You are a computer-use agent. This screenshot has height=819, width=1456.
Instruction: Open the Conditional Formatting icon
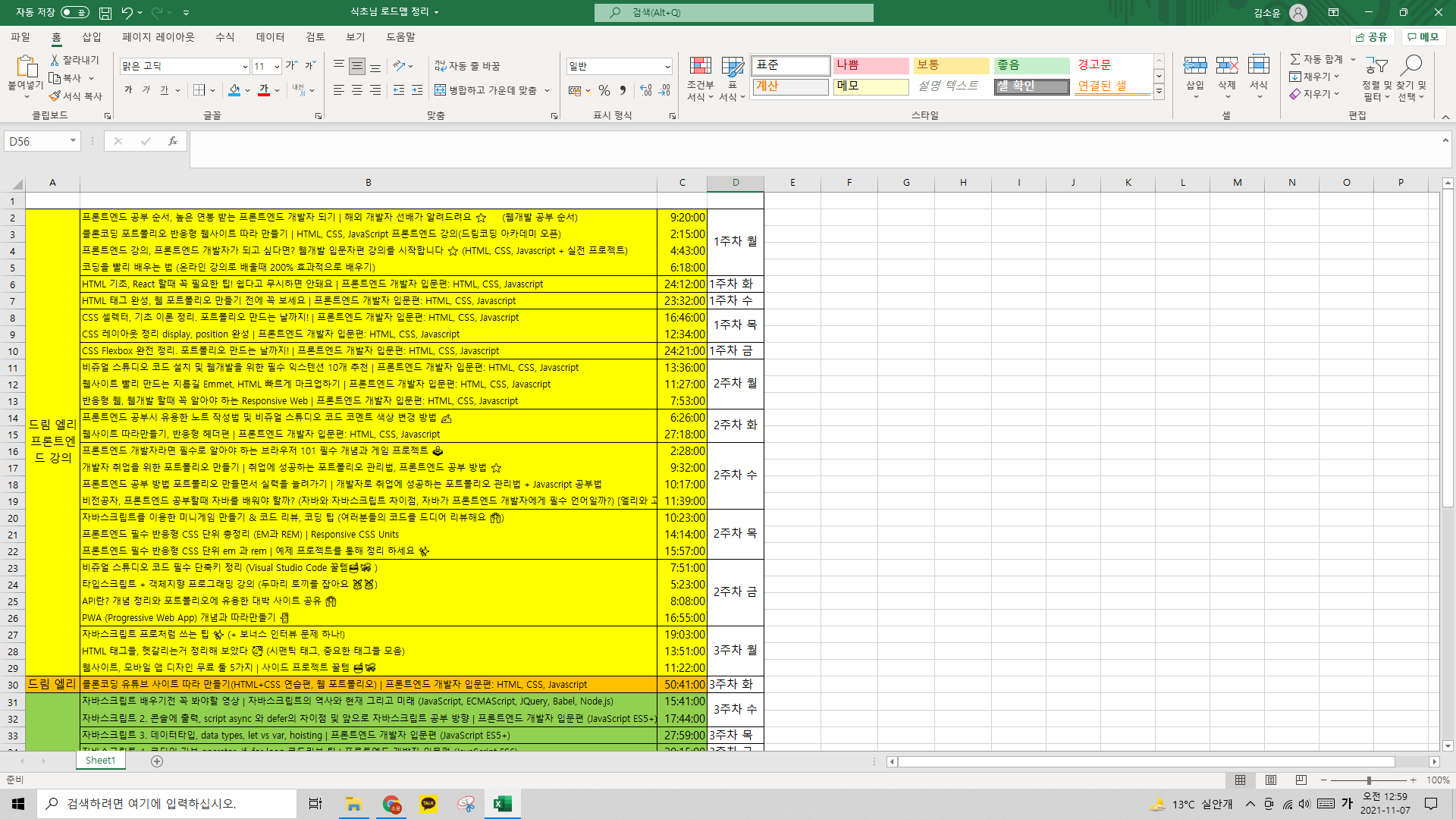pos(699,67)
